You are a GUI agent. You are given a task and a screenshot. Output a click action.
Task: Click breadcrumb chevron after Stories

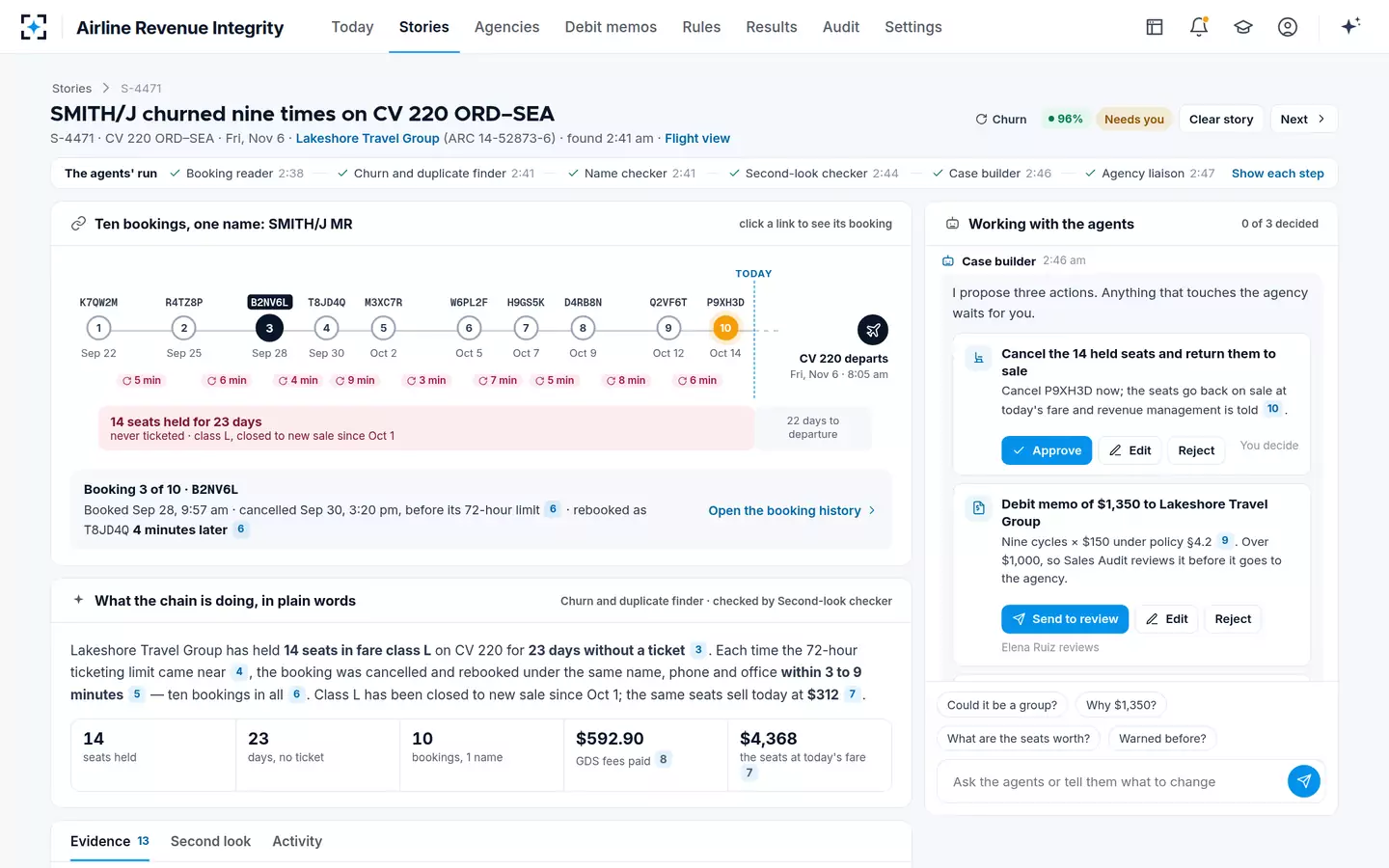(x=107, y=89)
